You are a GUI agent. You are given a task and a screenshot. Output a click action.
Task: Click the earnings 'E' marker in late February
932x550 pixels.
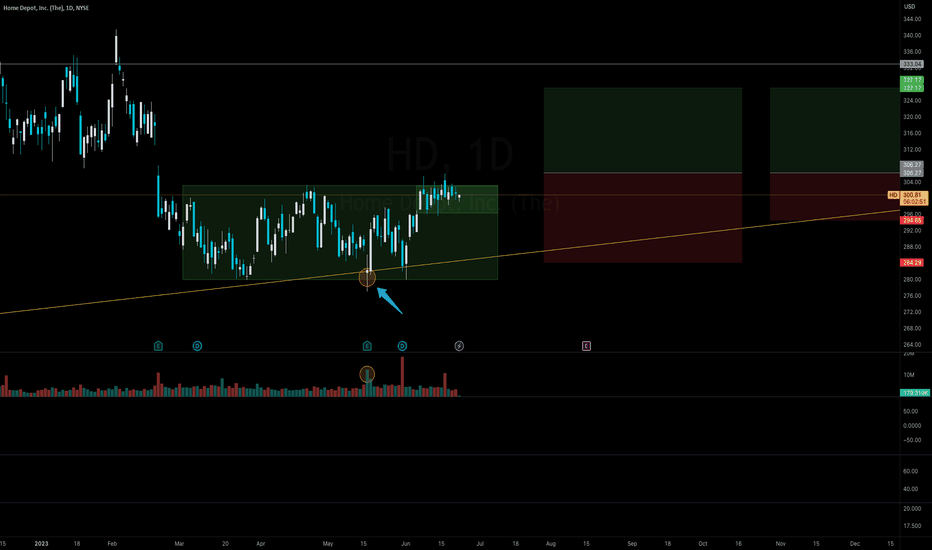pyautogui.click(x=158, y=346)
